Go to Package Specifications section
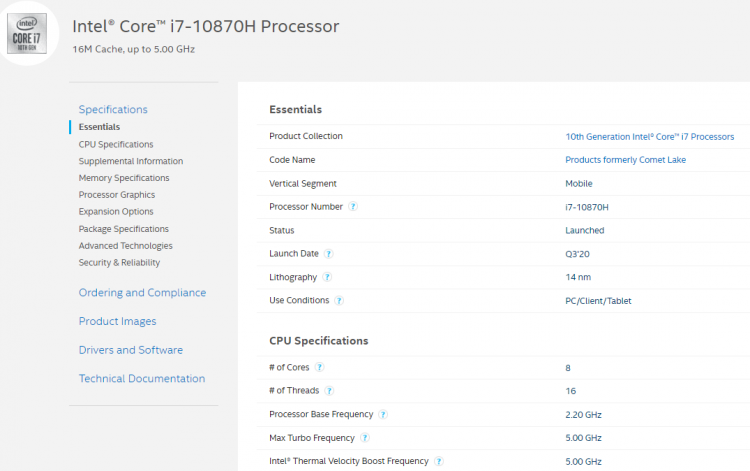The image size is (750, 471). (x=123, y=229)
